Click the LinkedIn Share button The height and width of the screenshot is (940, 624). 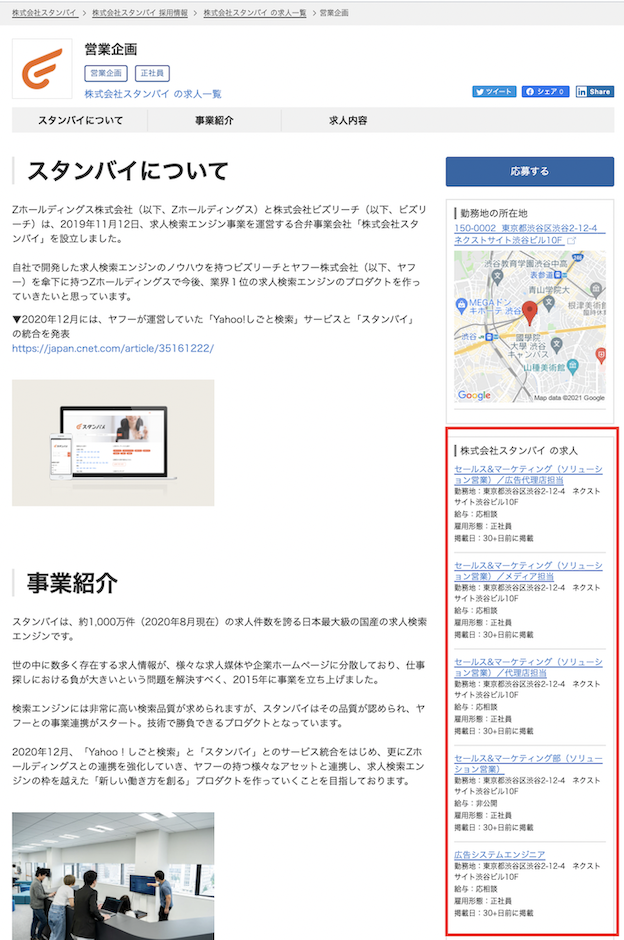tap(595, 91)
